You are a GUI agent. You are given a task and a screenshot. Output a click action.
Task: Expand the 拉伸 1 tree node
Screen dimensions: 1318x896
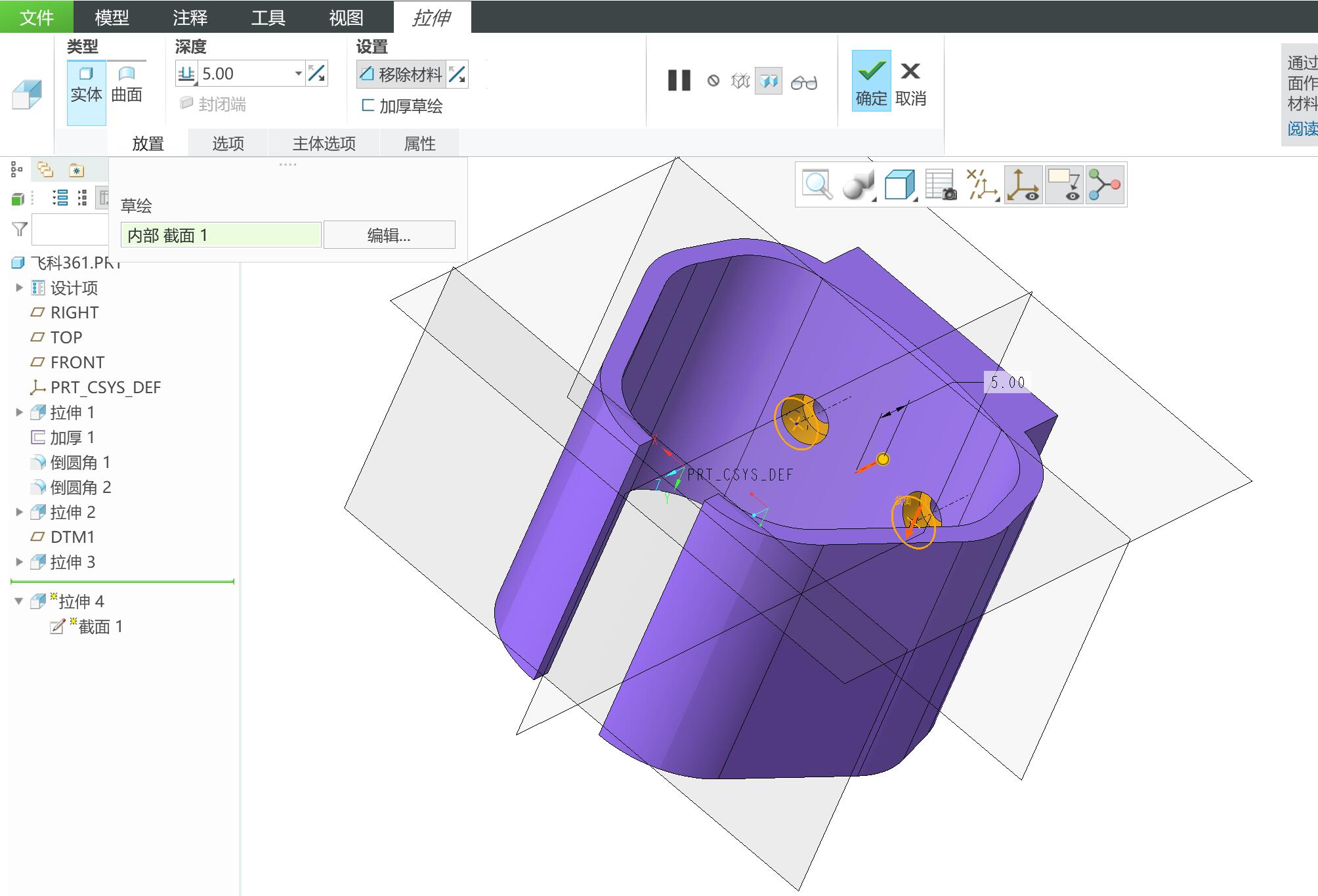click(x=19, y=412)
